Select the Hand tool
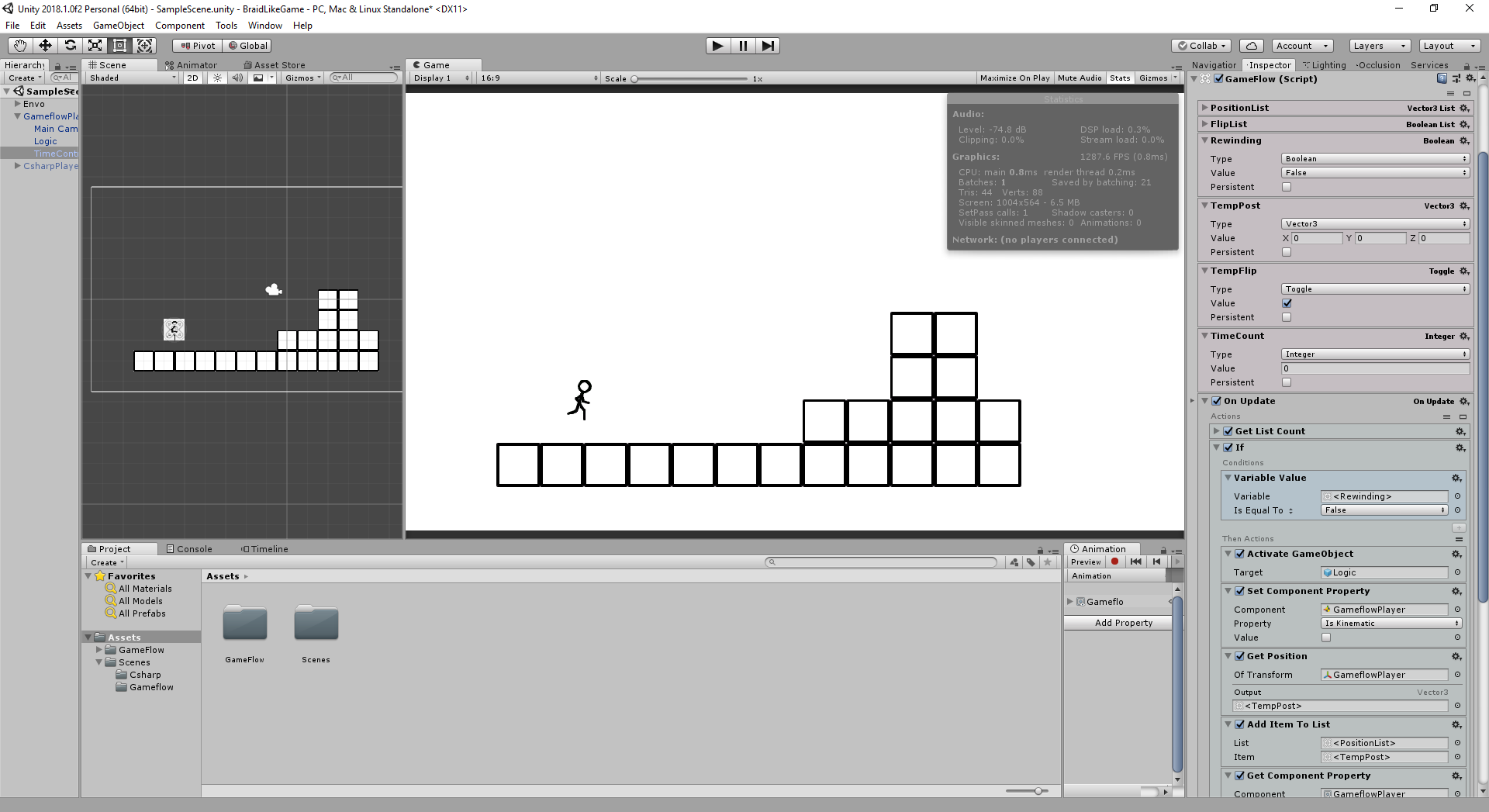1489x812 pixels. 20,46
